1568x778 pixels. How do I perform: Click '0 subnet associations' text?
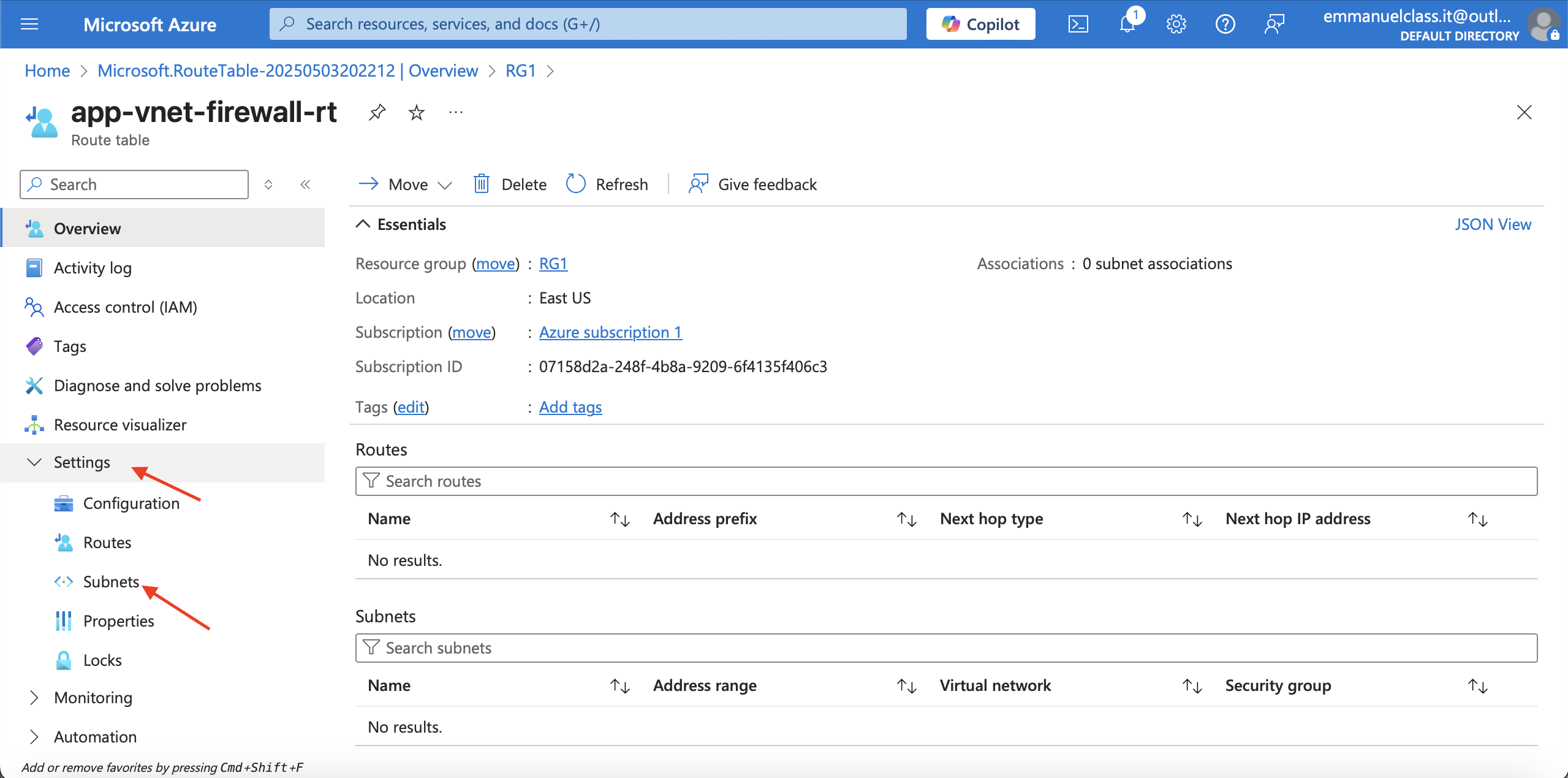pos(1157,264)
